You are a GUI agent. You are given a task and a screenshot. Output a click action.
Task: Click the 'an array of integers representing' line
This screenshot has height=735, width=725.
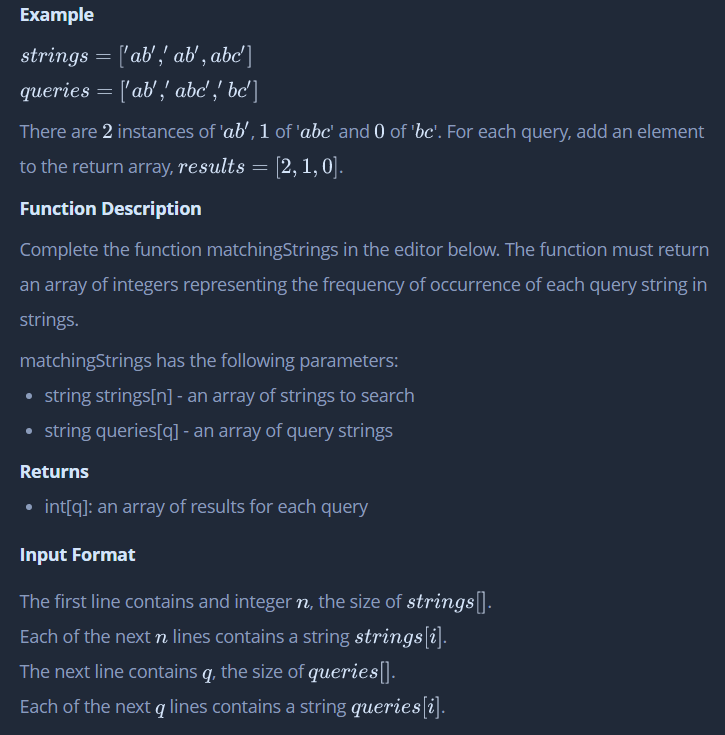(x=363, y=285)
